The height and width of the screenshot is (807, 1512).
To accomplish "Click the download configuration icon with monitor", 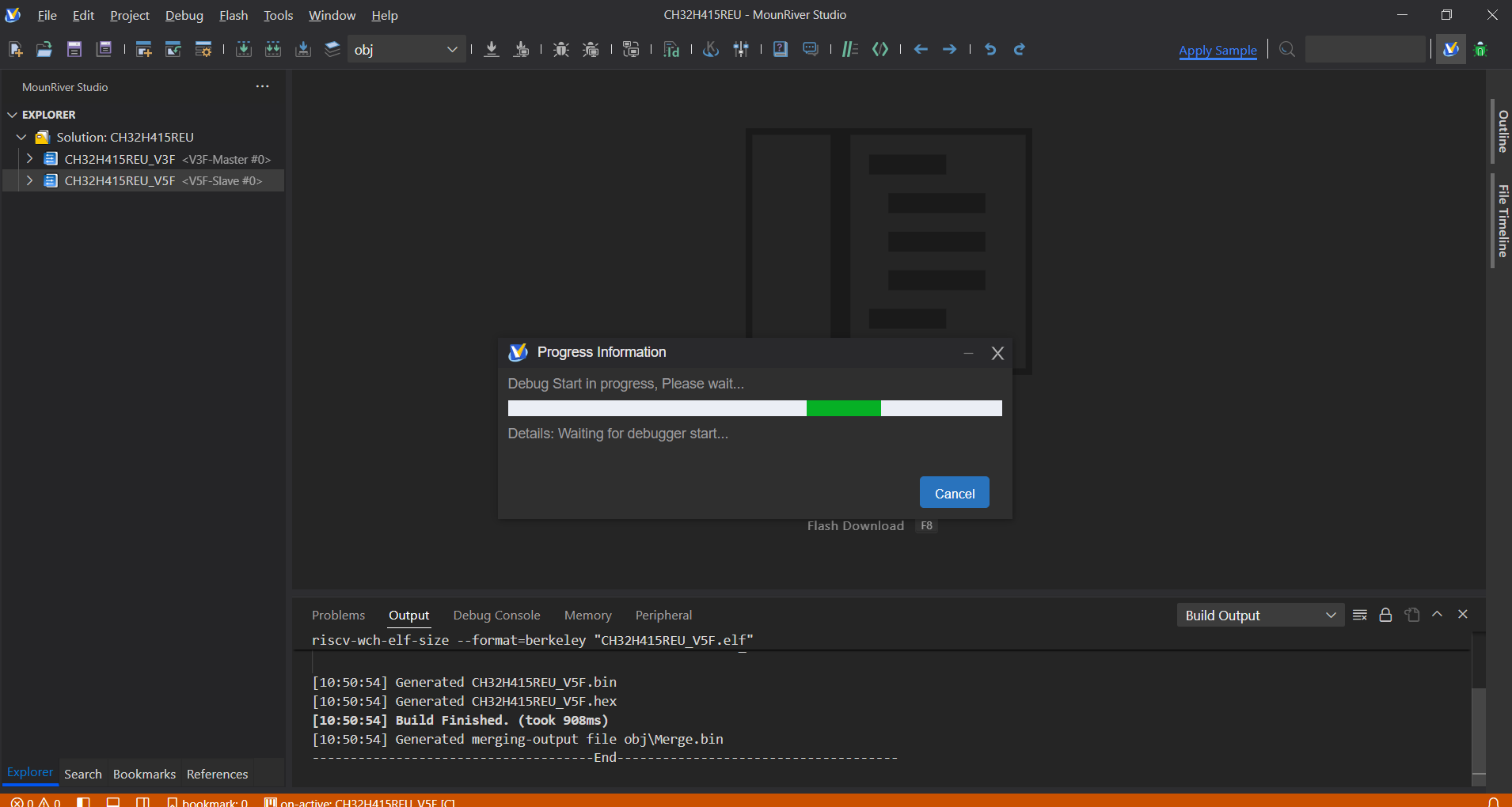I will pyautogui.click(x=522, y=49).
